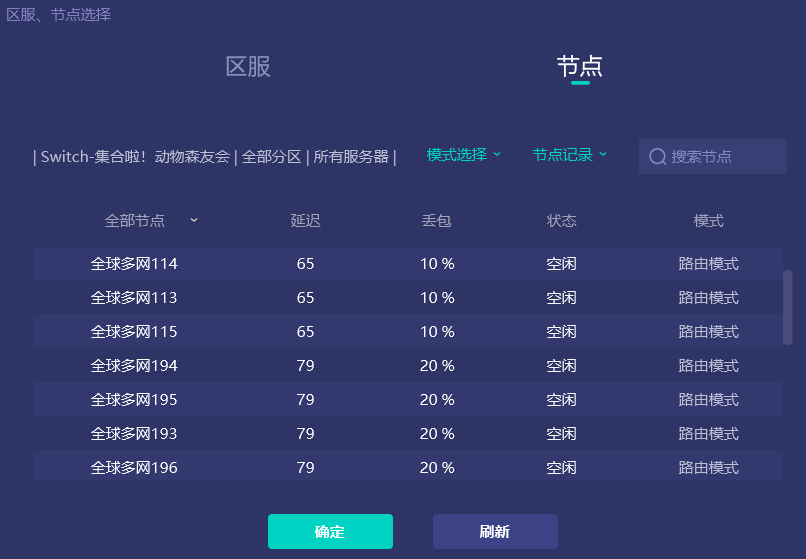Select the 节点 tab
Viewport: 806px width, 559px height.
580,67
